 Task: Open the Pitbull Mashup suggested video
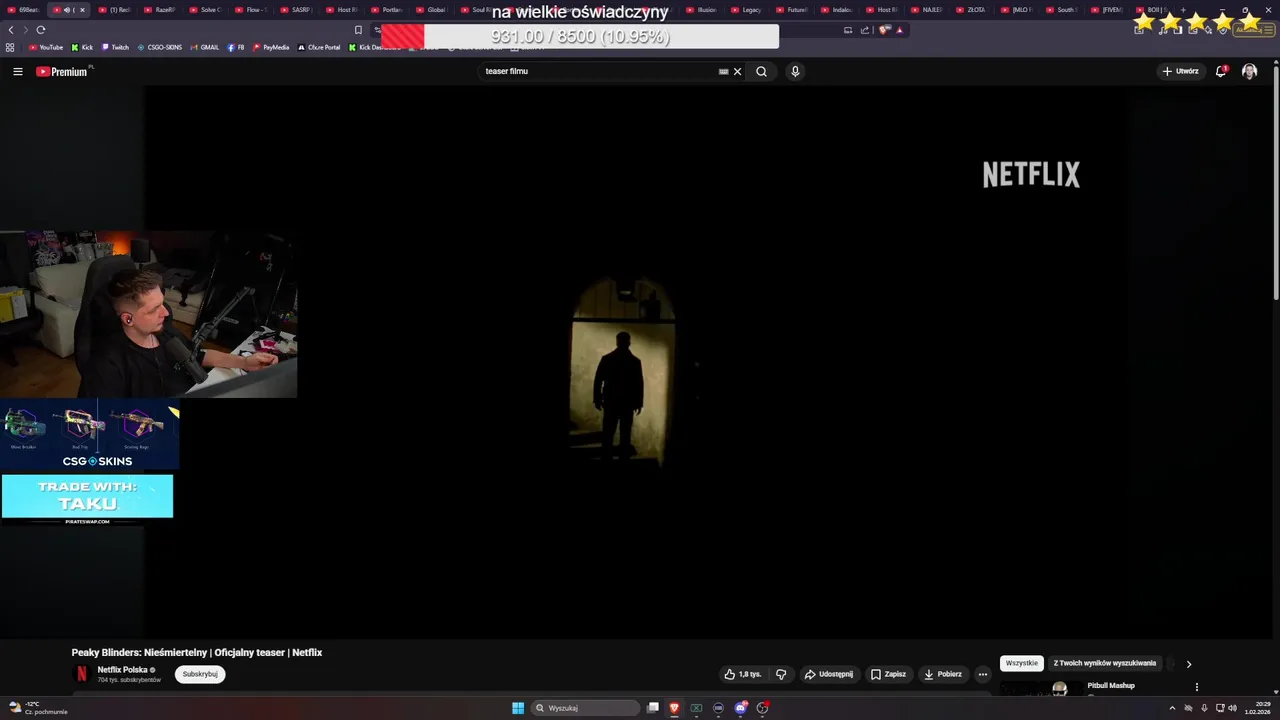pos(1111,686)
